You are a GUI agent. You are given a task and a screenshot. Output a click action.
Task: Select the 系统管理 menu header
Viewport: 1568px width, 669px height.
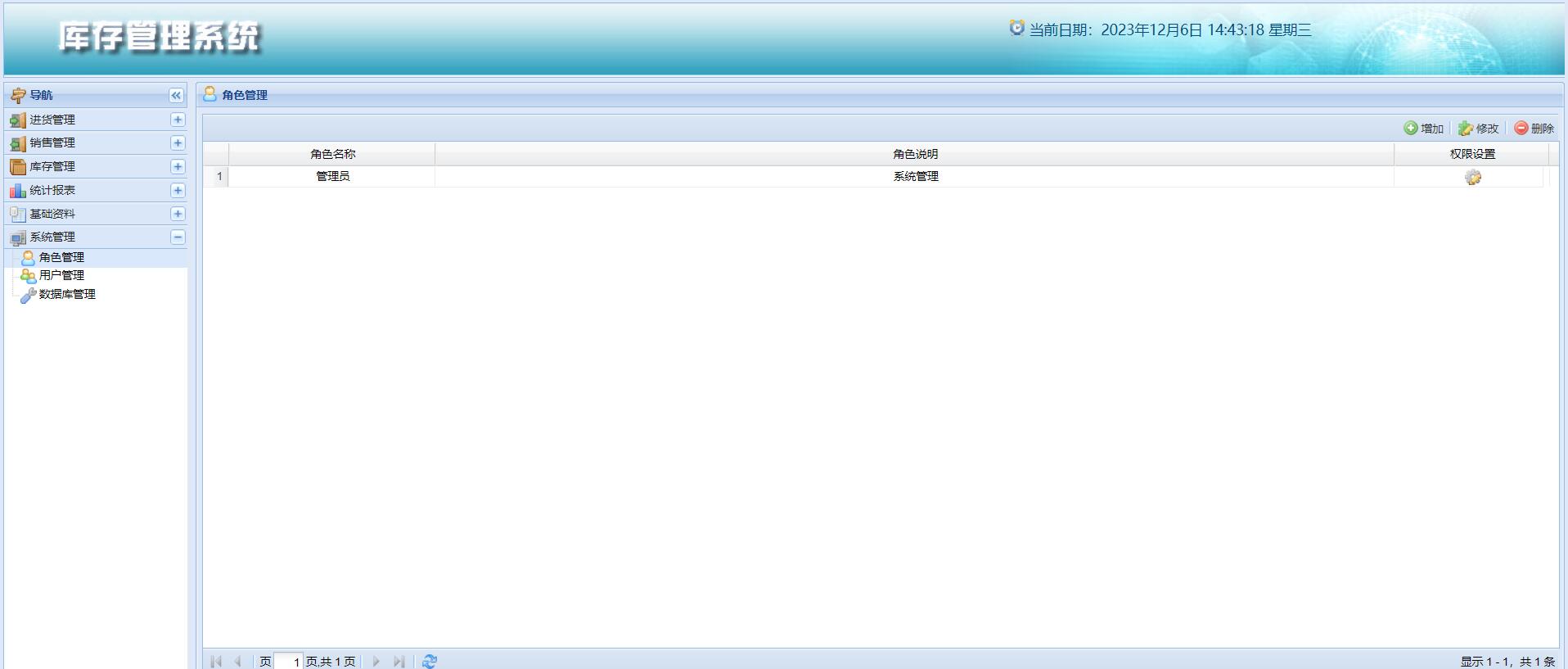pos(96,237)
